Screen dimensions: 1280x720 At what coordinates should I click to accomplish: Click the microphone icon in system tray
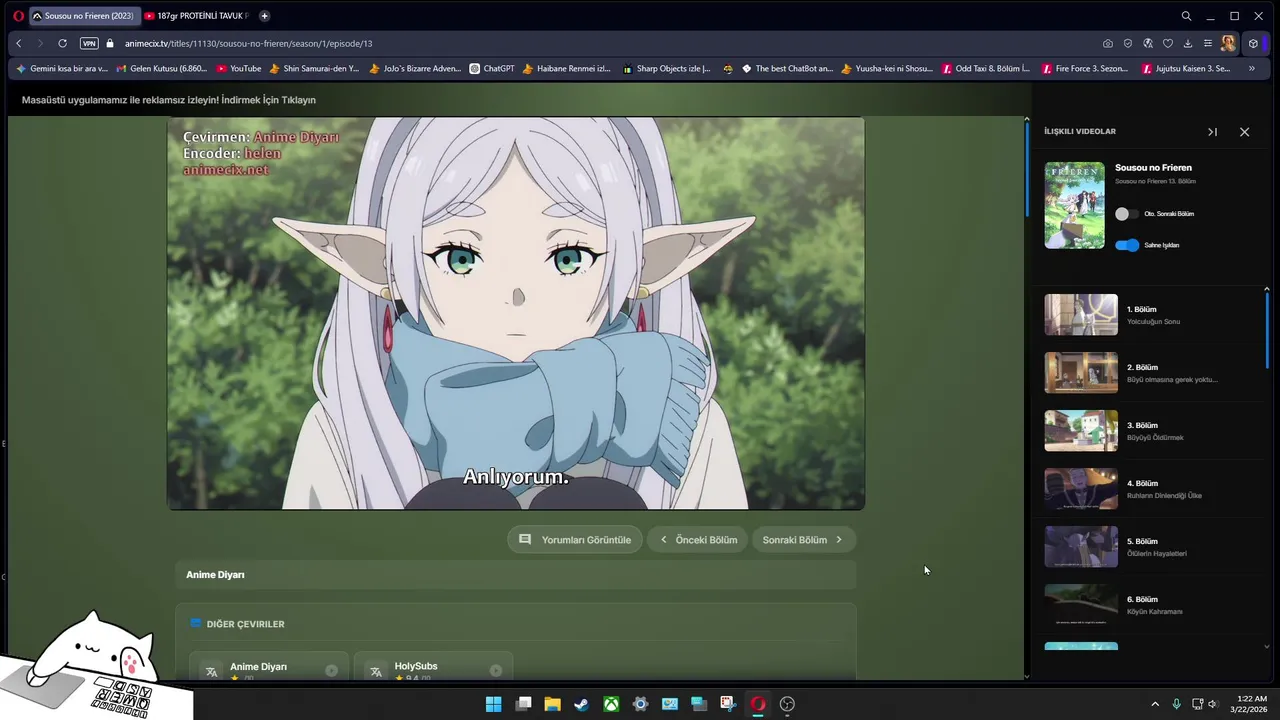pos(1176,704)
